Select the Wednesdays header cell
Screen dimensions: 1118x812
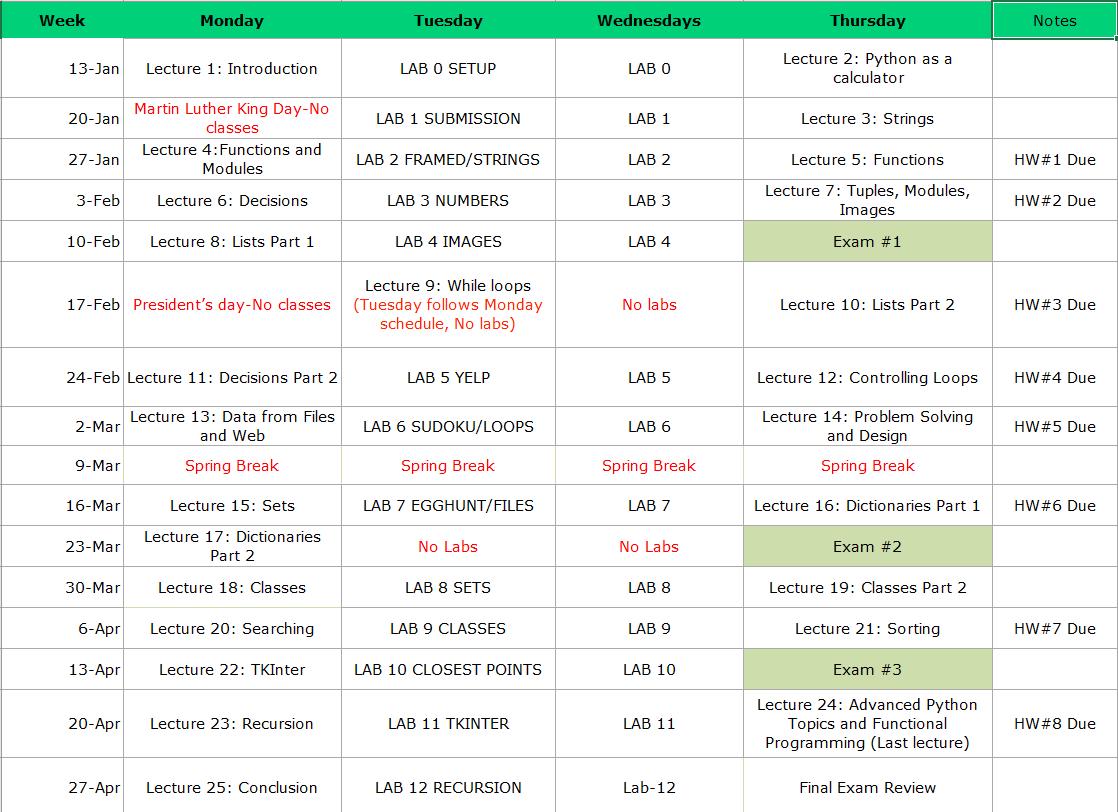pyautogui.click(x=650, y=21)
